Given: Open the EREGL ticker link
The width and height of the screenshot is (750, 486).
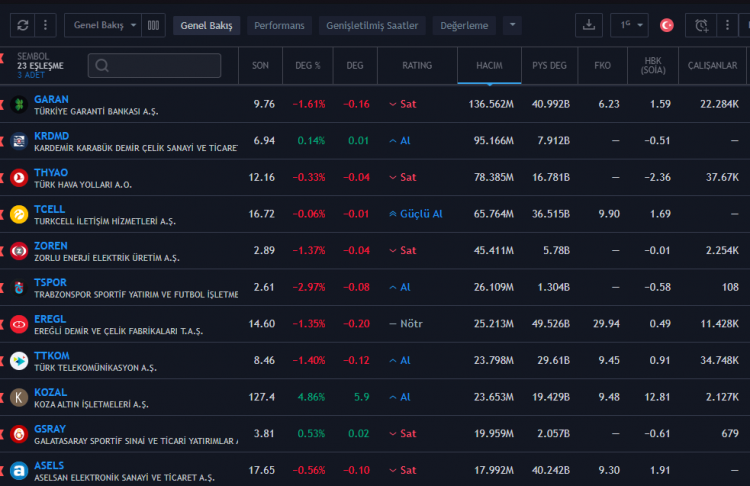Looking at the screenshot, I should 50,319.
